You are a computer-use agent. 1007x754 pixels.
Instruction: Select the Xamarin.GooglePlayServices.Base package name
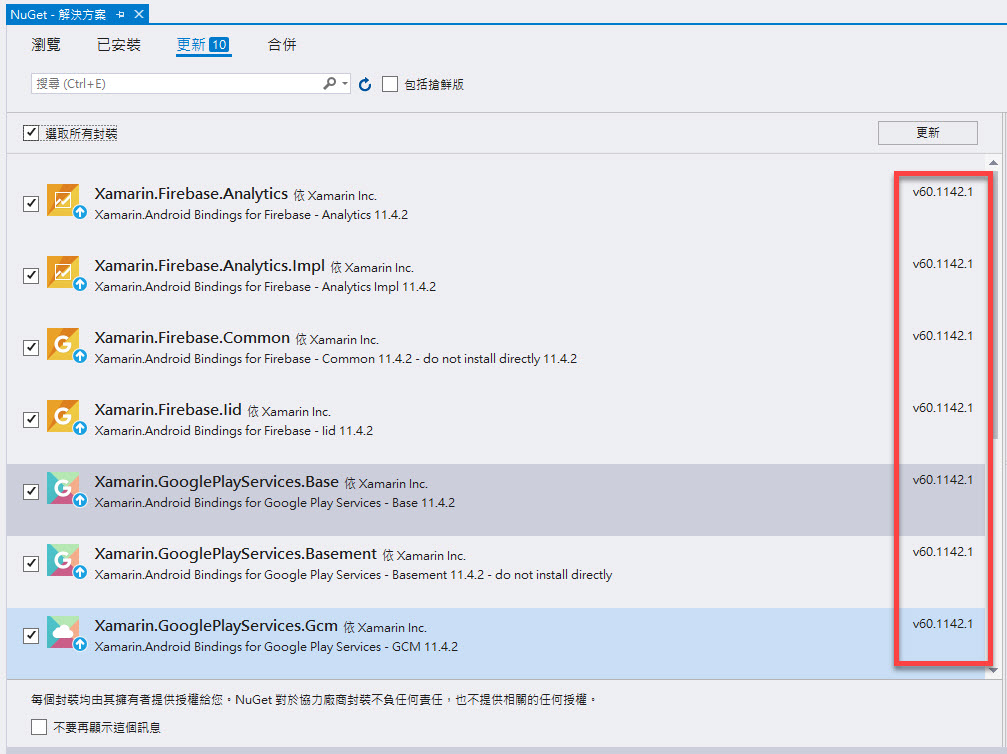(x=216, y=482)
